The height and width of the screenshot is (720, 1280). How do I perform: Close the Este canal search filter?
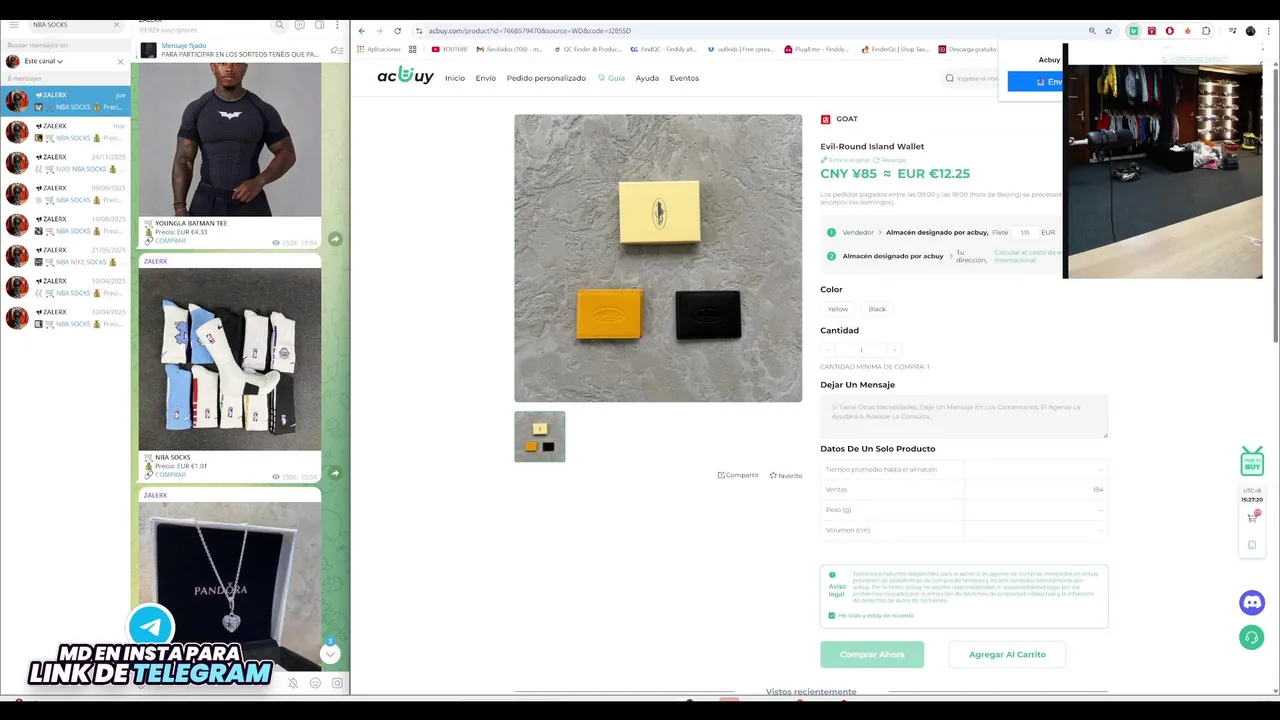120,61
